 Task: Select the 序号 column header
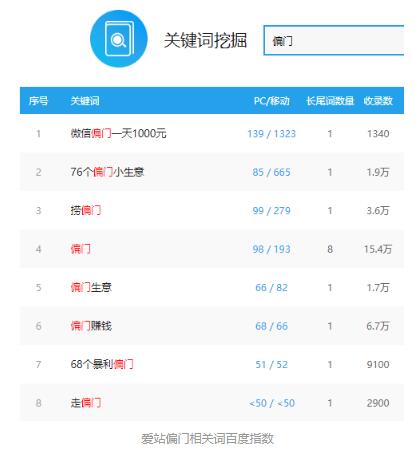click(x=38, y=101)
